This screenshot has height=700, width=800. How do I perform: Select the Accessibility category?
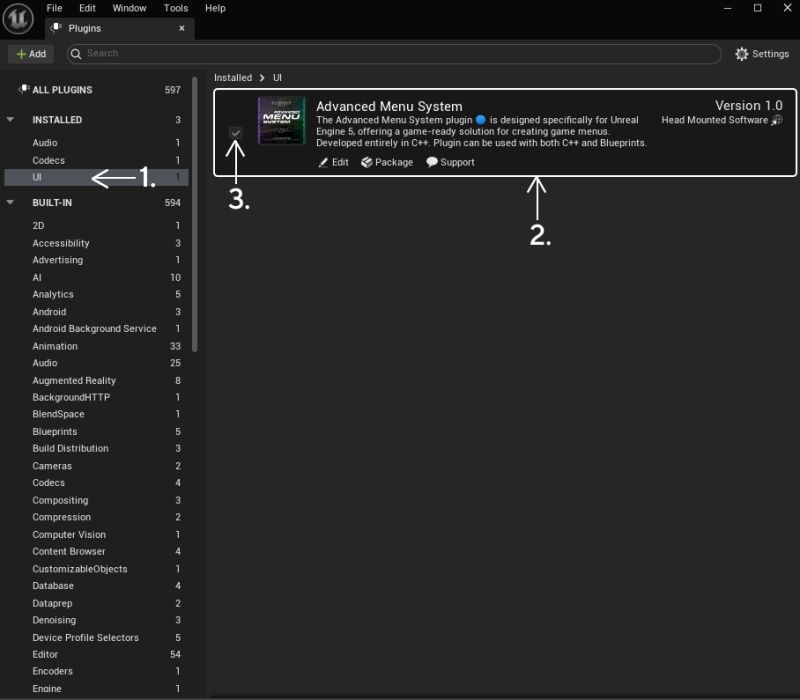click(96, 243)
